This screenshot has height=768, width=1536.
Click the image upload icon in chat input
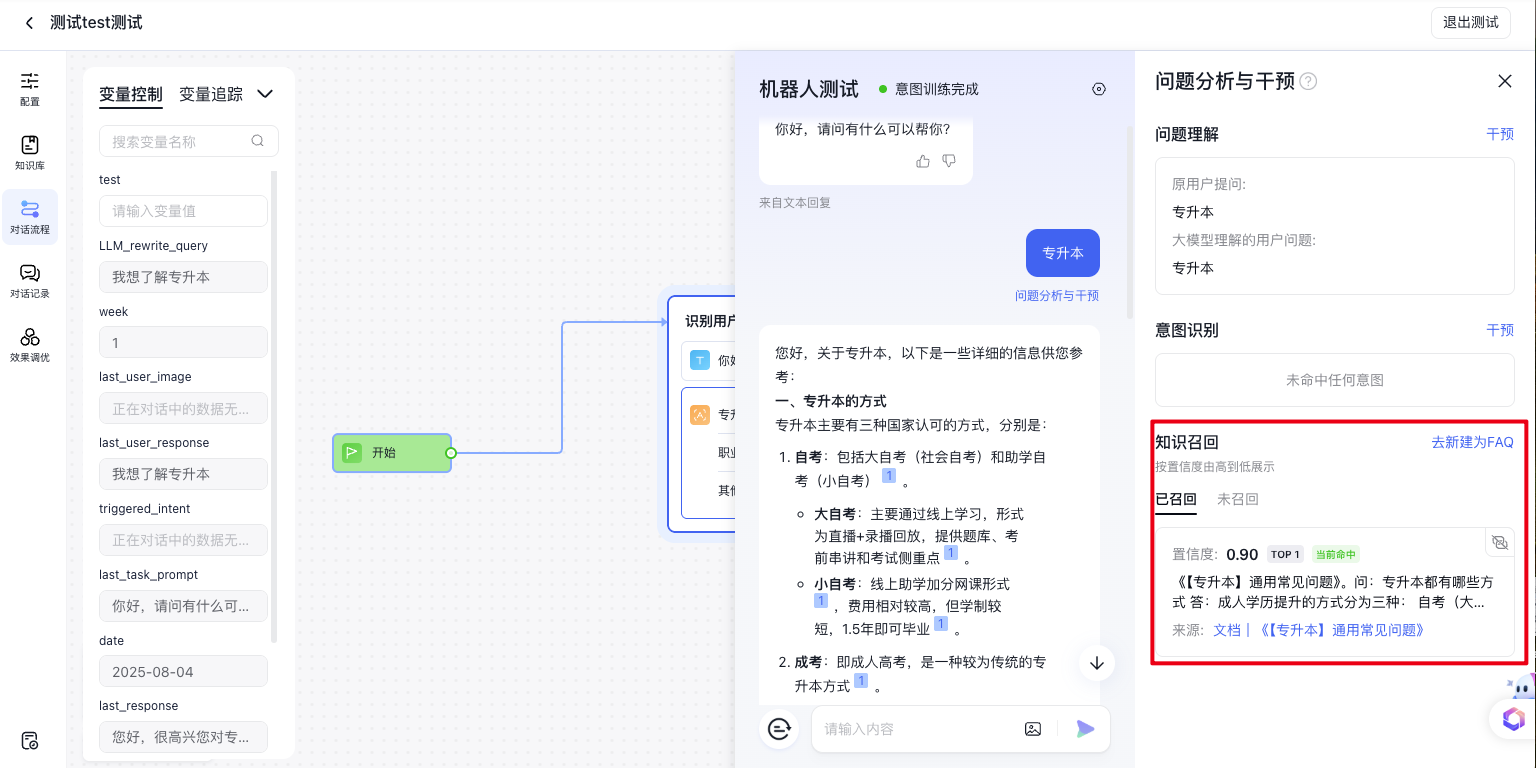(x=1033, y=729)
